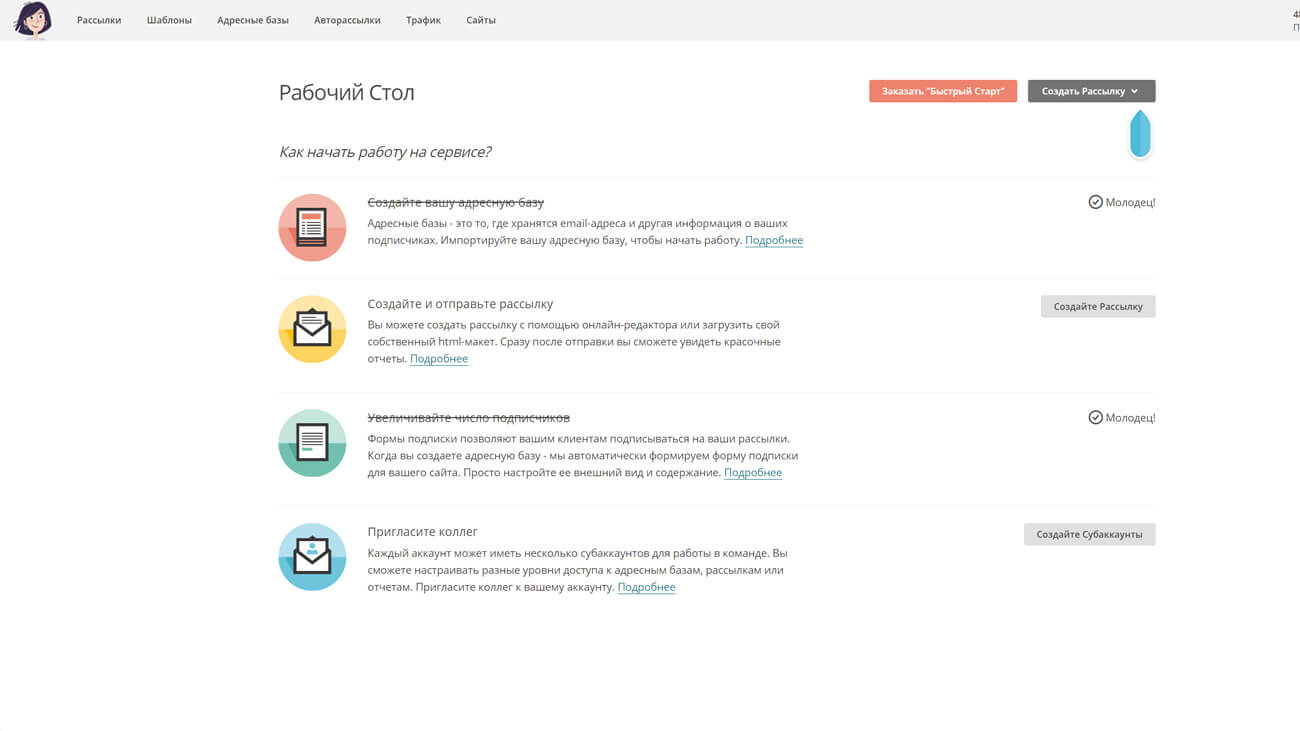1300x731 pixels.
Task: Click the checkmark next to first Молодец!
Action: [1095, 202]
